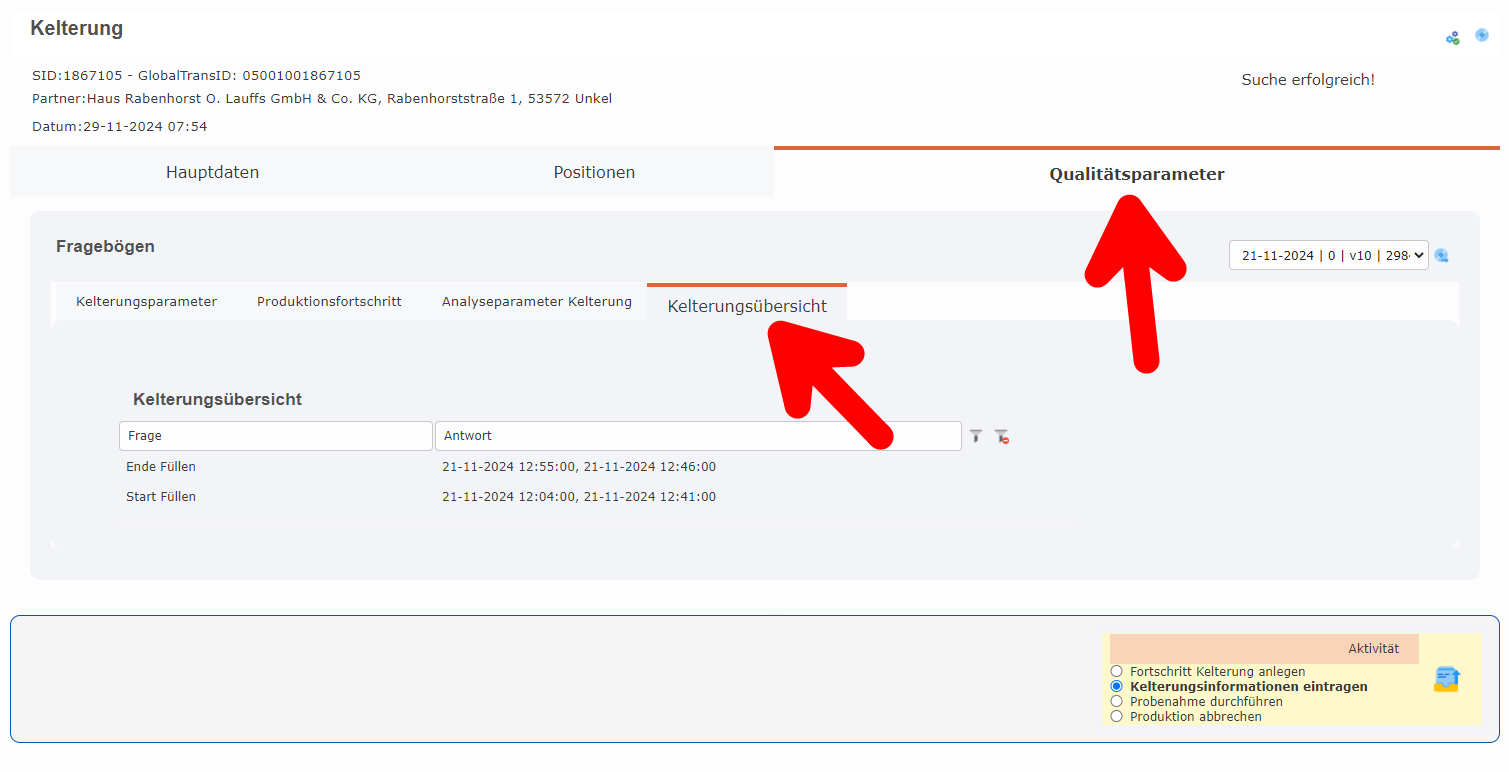The image size is (1509, 772).
Task: Open the Analyseparameter Kelterung tab
Action: (x=537, y=301)
